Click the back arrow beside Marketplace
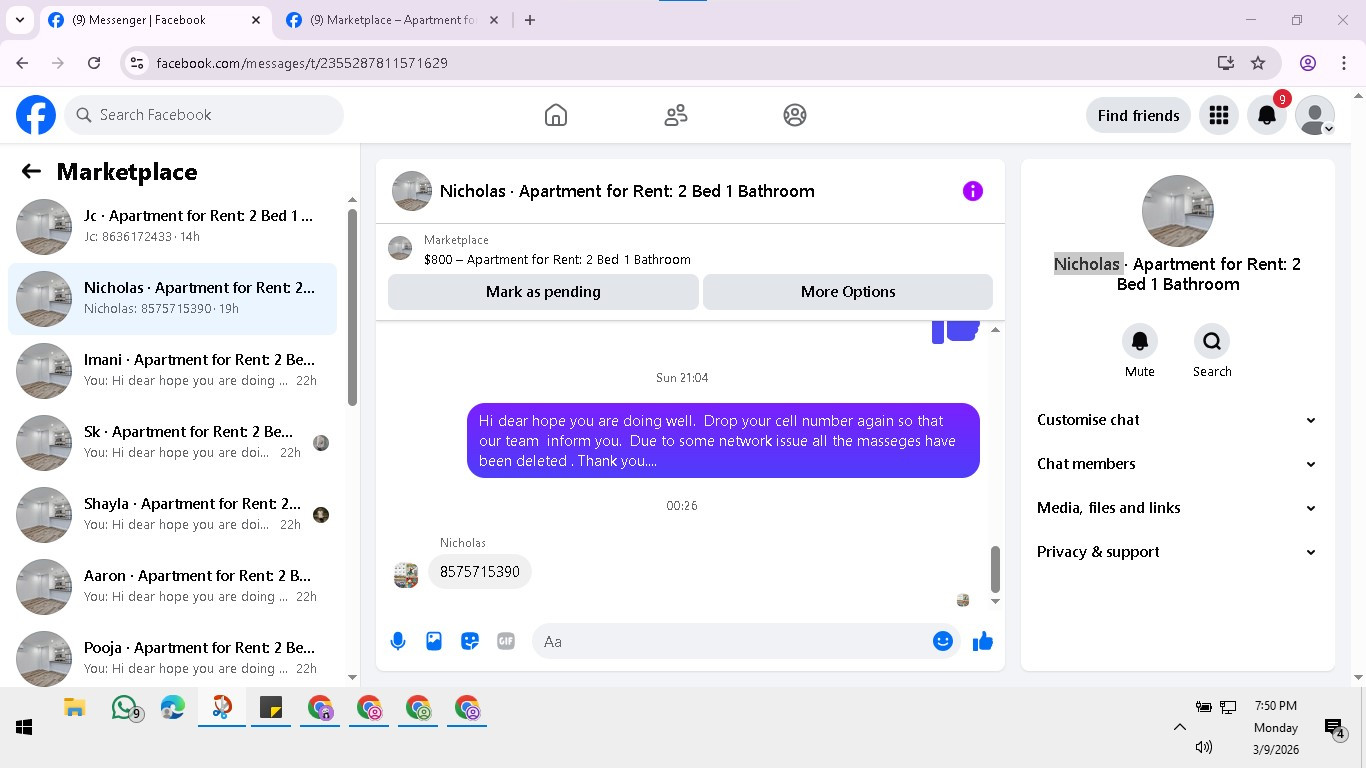Image resolution: width=1366 pixels, height=768 pixels. pos(31,171)
